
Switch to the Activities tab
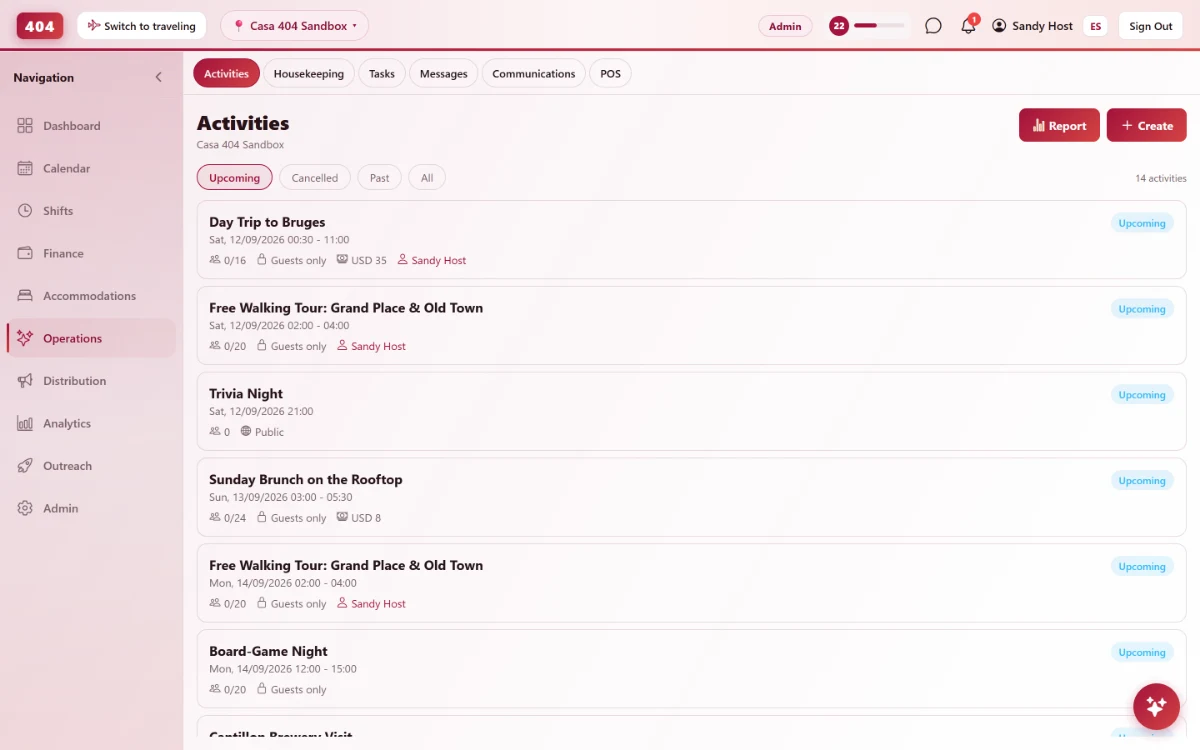point(226,73)
